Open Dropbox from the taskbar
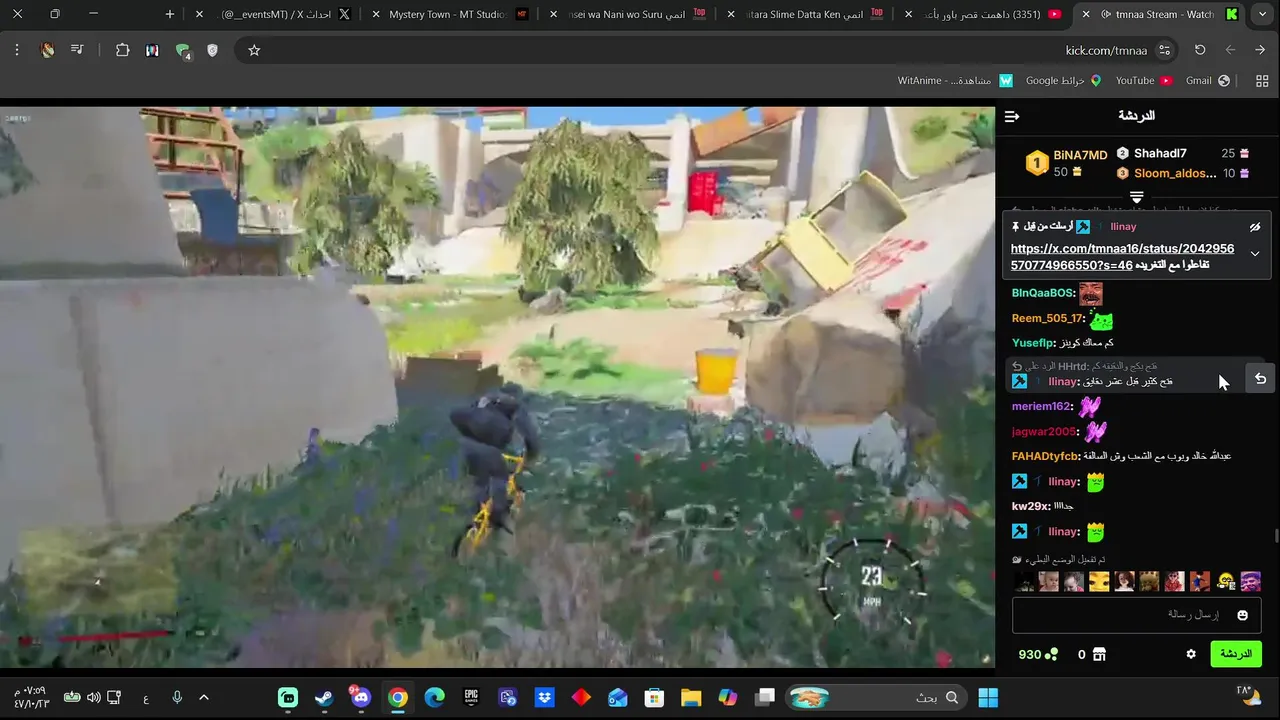 [x=544, y=697]
